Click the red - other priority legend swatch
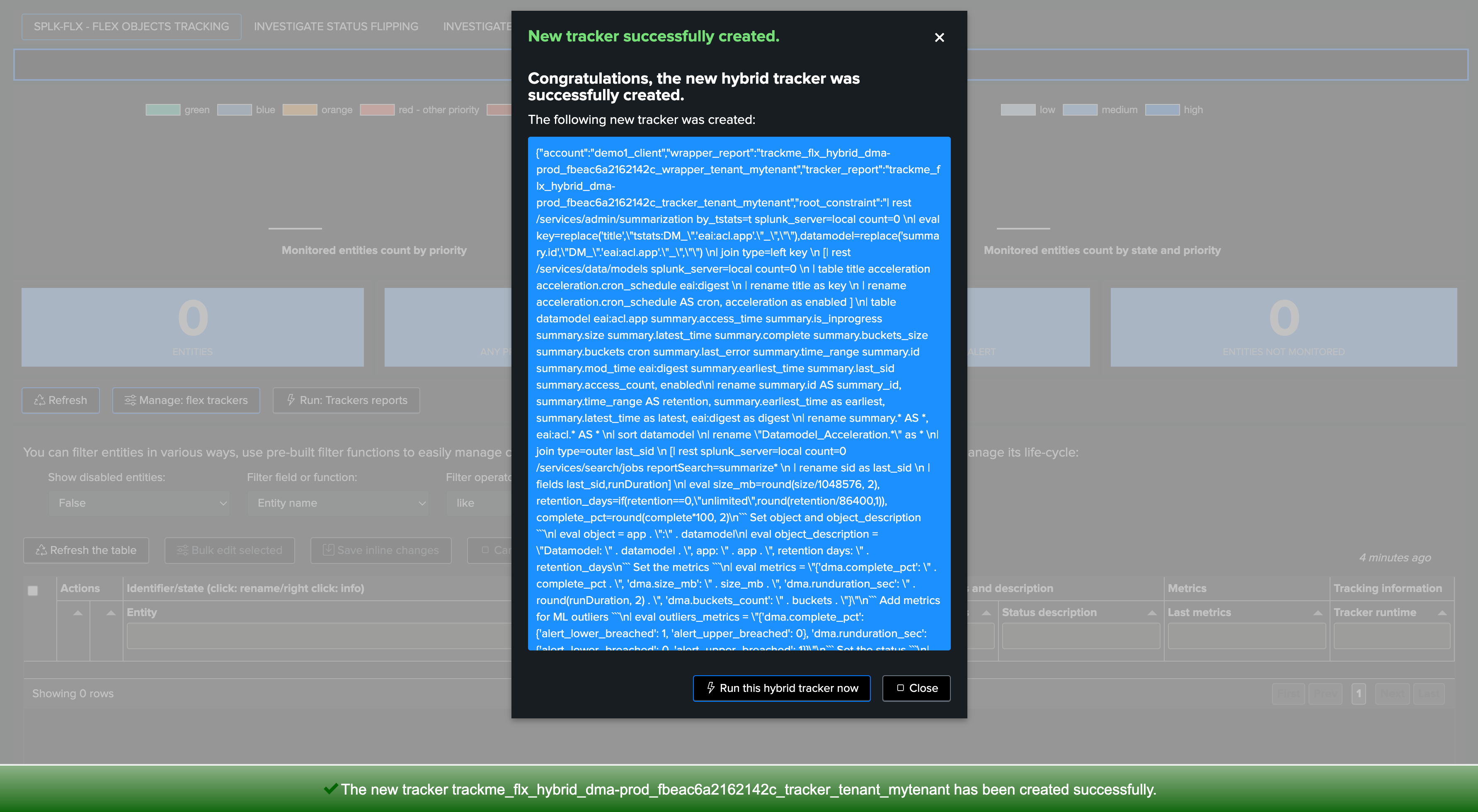 377,109
